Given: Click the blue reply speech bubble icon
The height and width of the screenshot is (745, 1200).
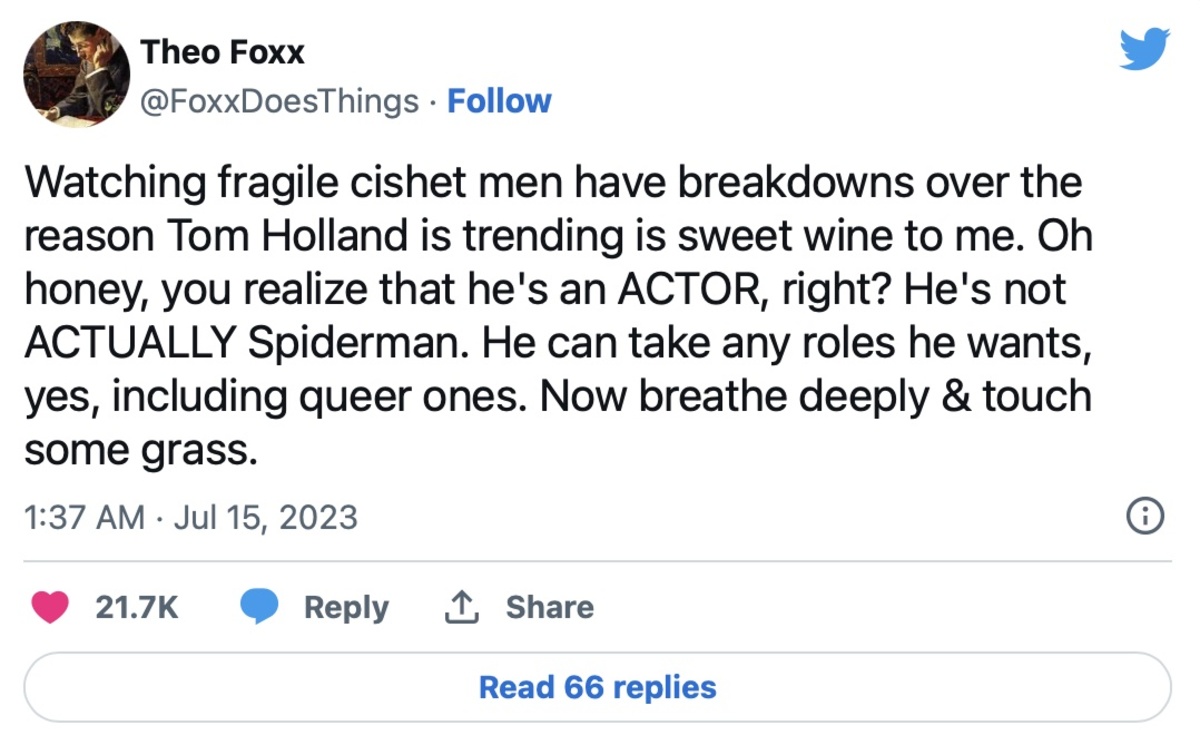Looking at the screenshot, I should coord(260,607).
